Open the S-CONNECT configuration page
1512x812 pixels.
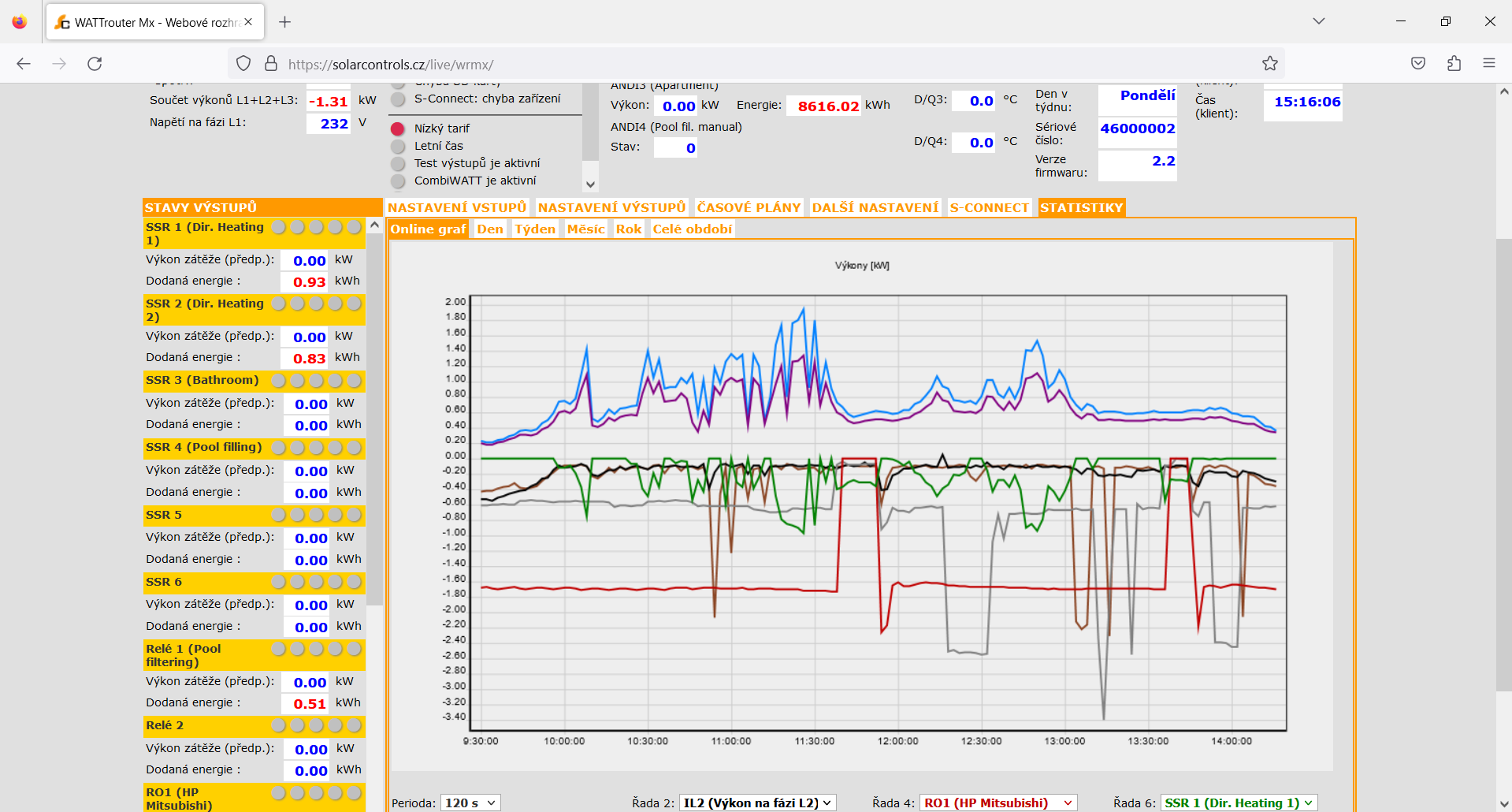point(990,207)
